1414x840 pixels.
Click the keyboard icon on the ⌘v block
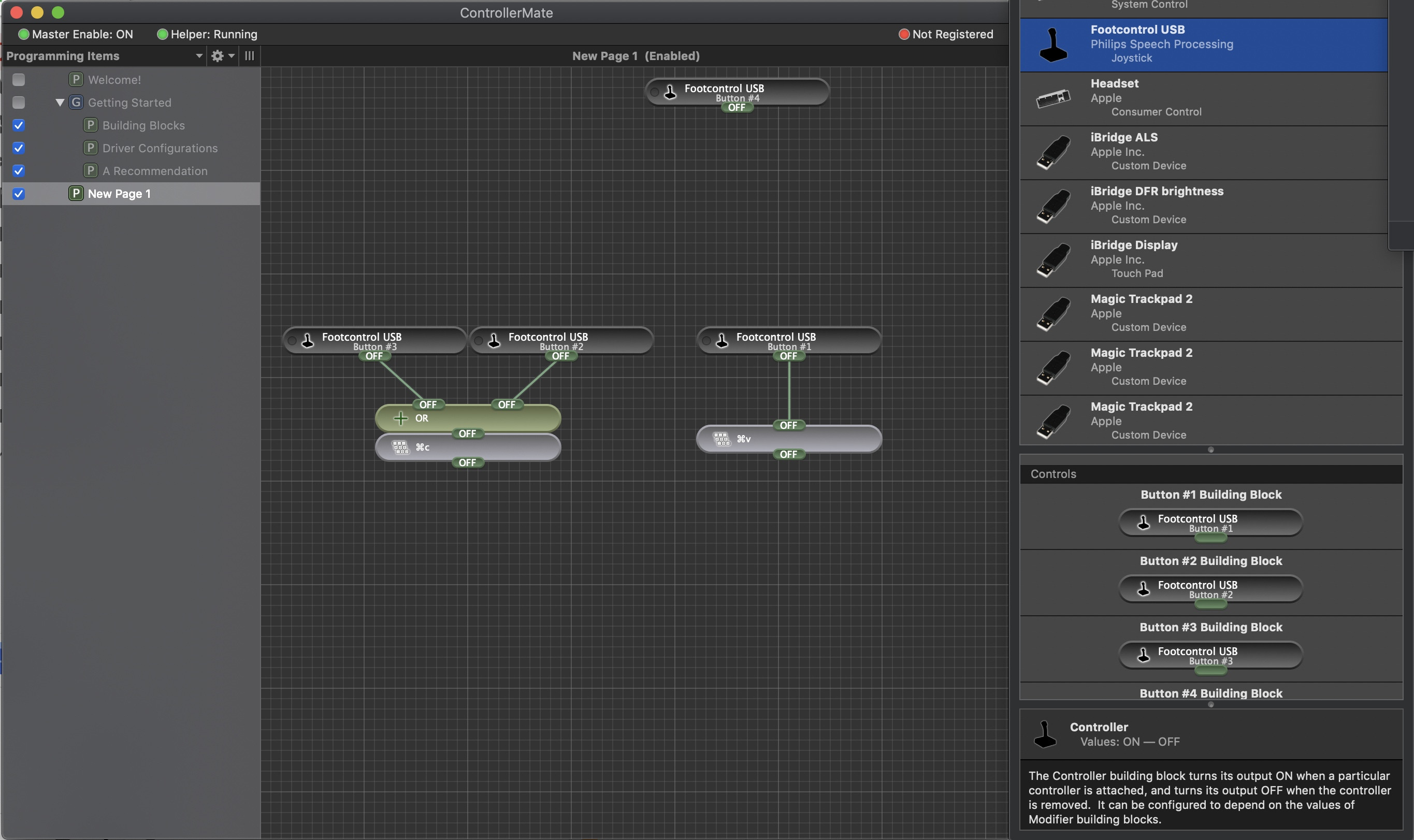(x=722, y=439)
